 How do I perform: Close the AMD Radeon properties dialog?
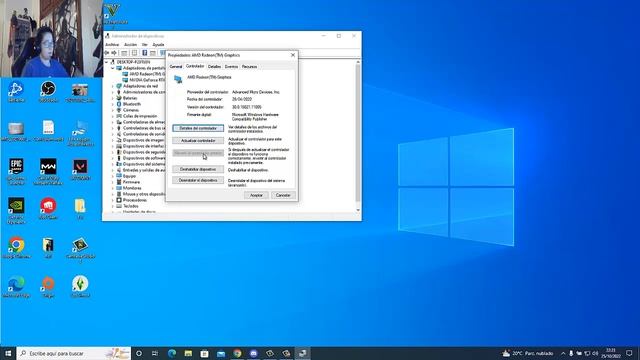293,55
